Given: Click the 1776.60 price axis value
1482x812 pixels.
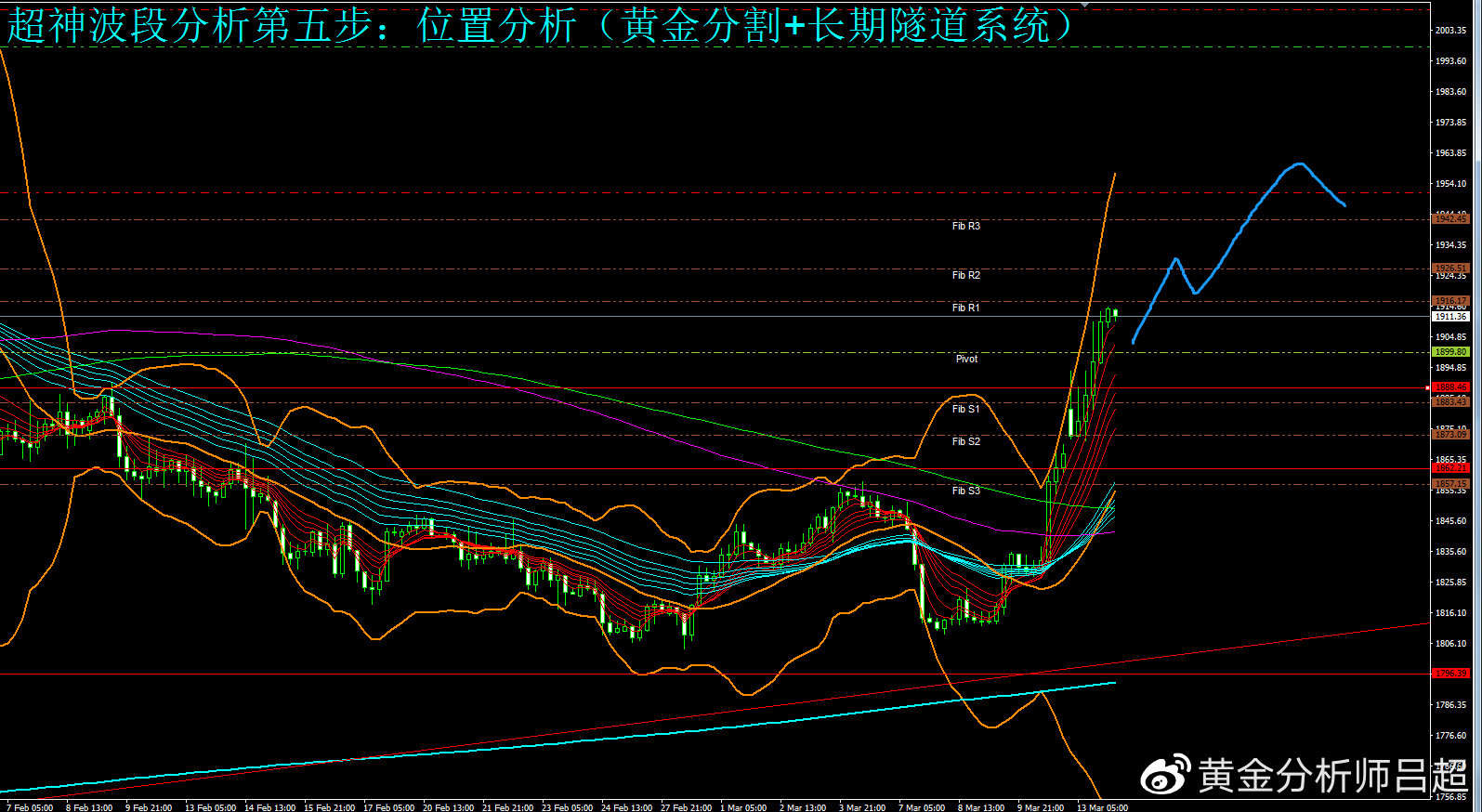Looking at the screenshot, I should click(1450, 736).
